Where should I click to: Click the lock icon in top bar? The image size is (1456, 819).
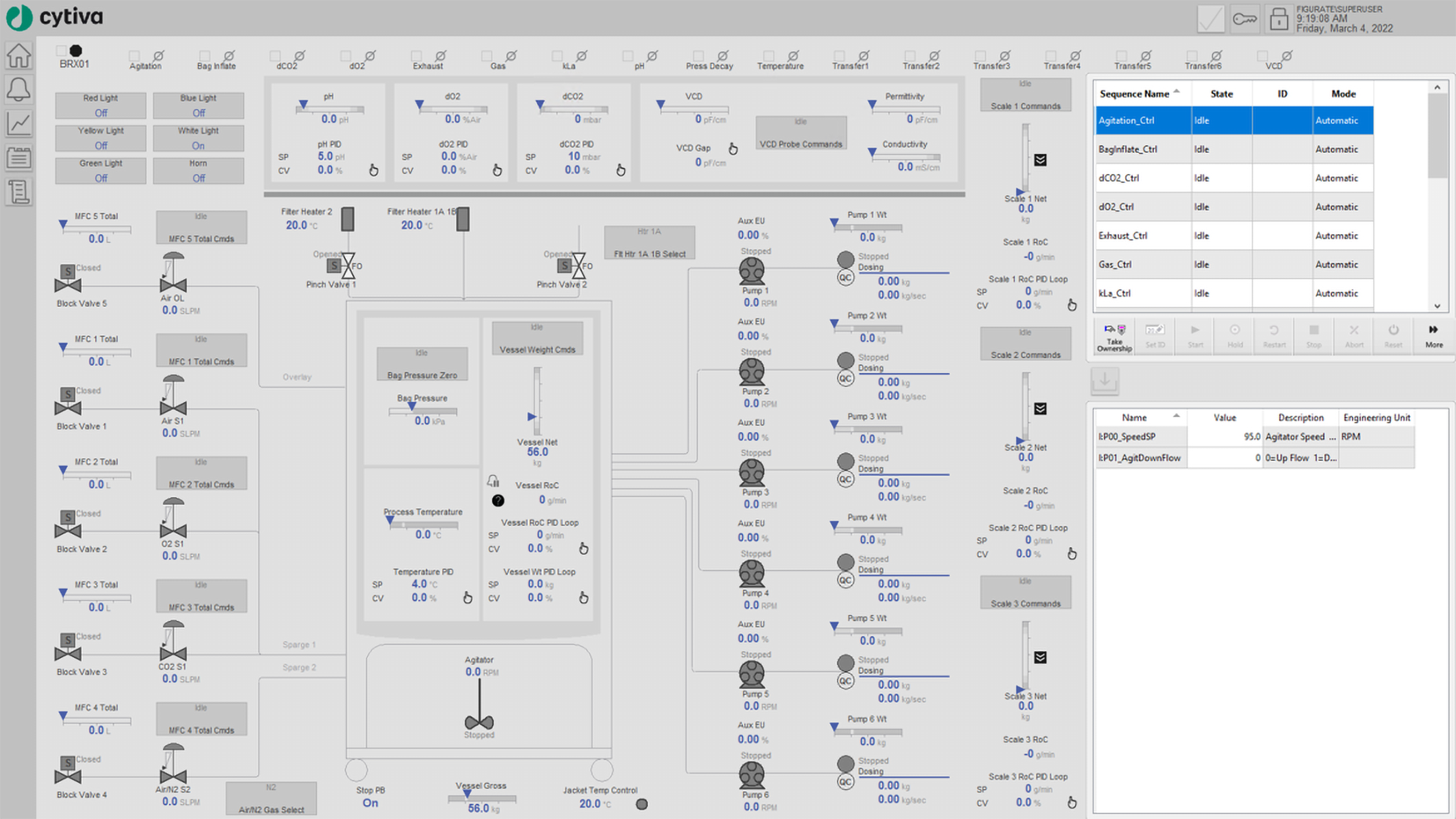(x=1278, y=19)
